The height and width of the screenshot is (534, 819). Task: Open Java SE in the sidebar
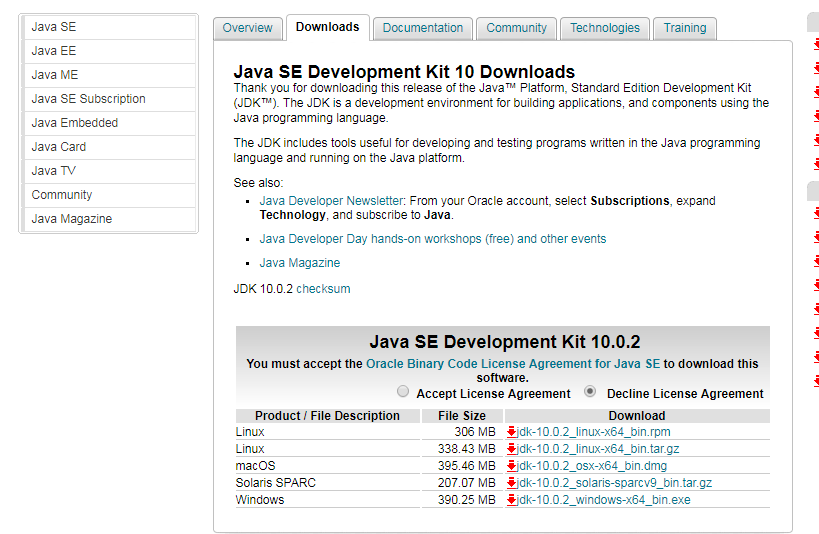(x=109, y=27)
